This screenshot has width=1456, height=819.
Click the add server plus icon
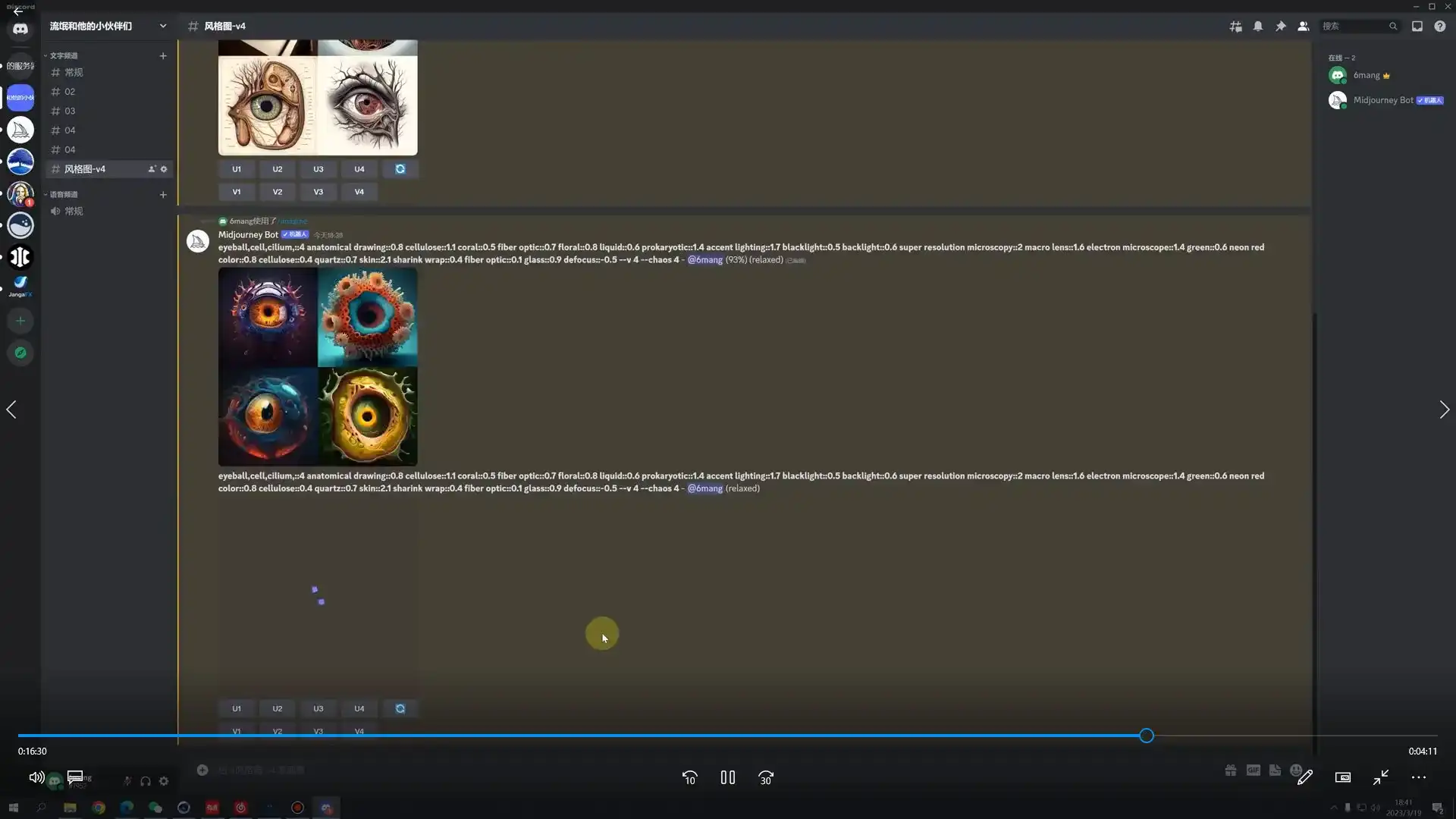click(20, 322)
